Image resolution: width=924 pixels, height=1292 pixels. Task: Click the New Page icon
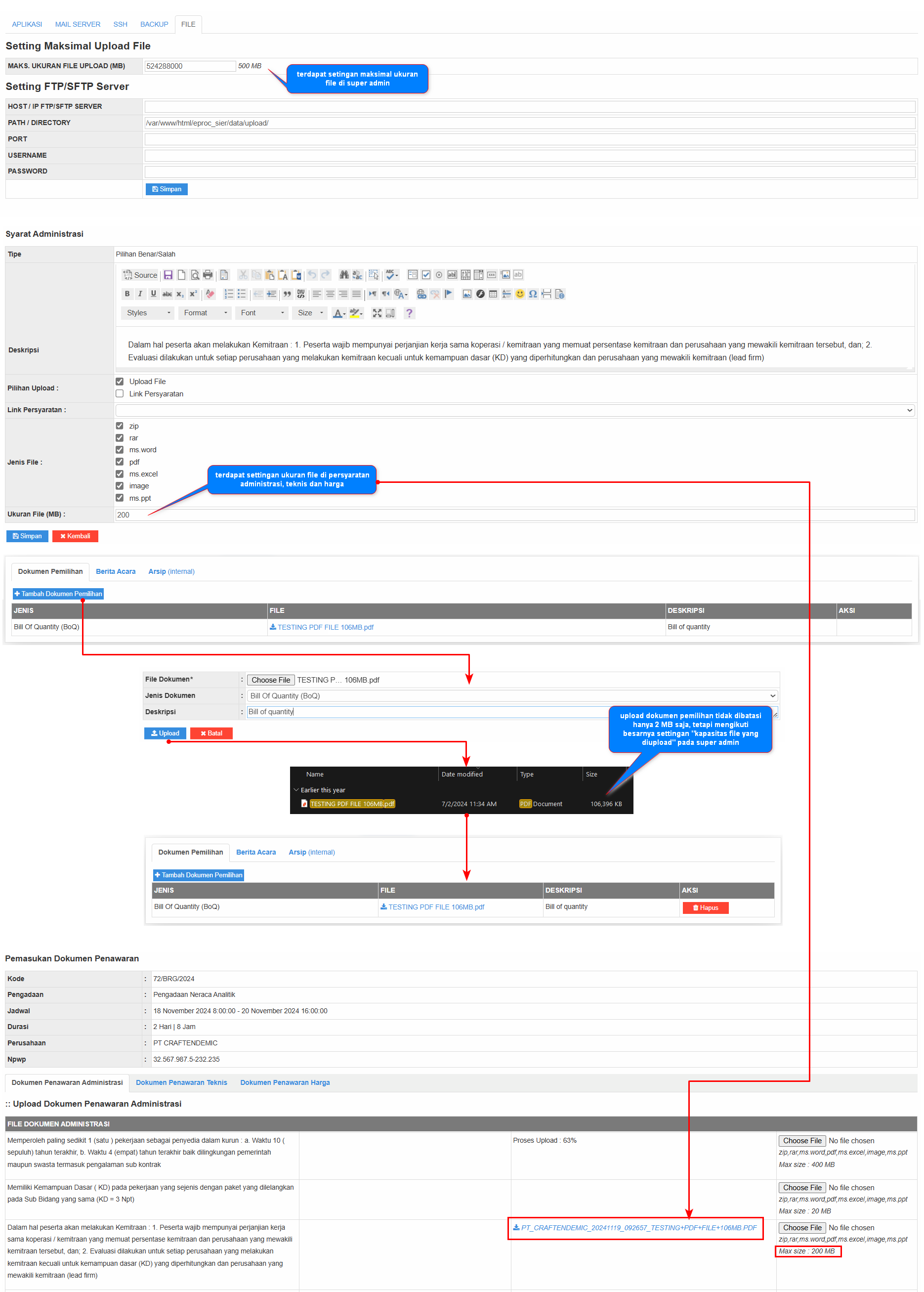[181, 275]
